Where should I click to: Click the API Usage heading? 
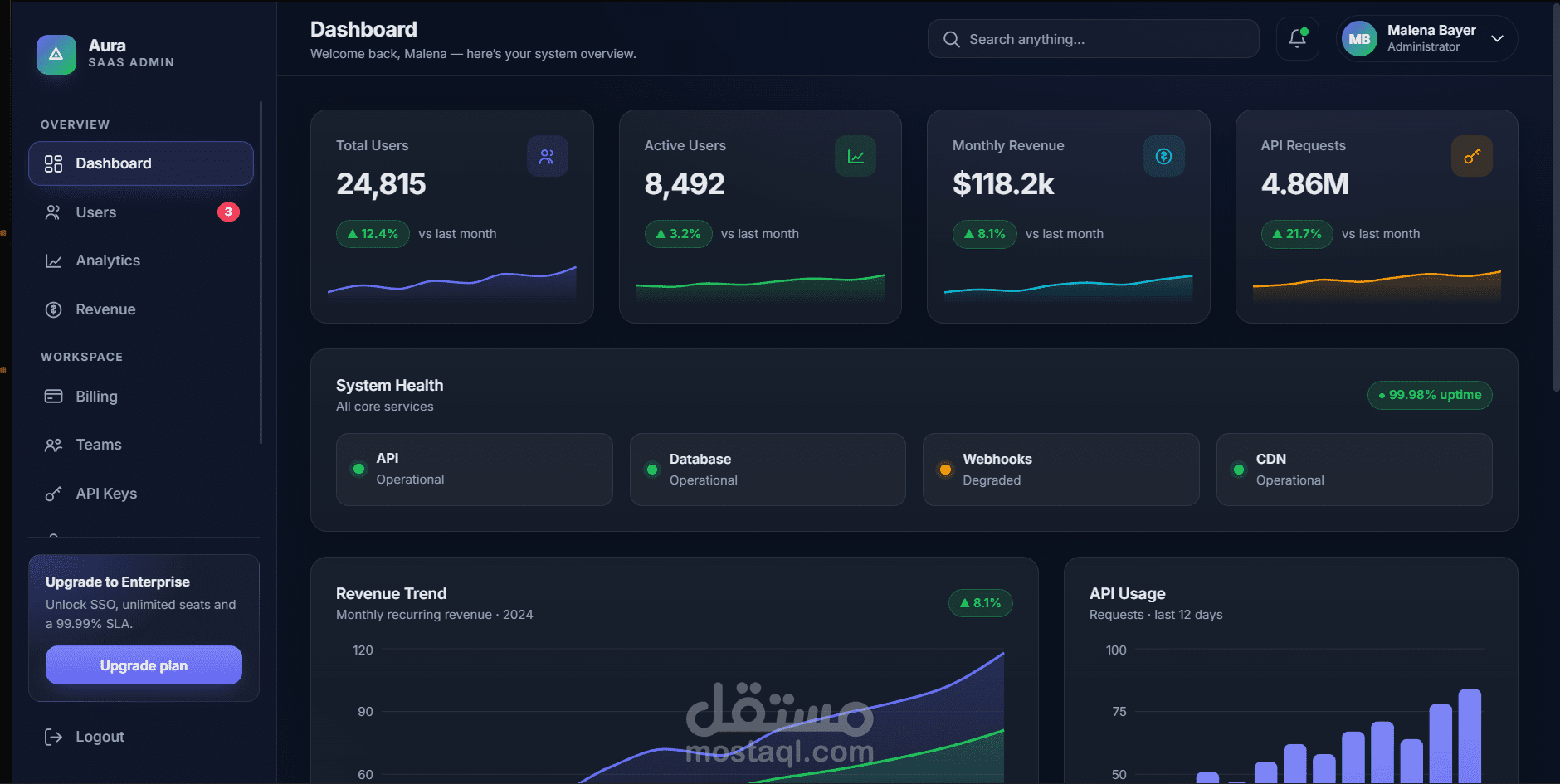[1127, 593]
